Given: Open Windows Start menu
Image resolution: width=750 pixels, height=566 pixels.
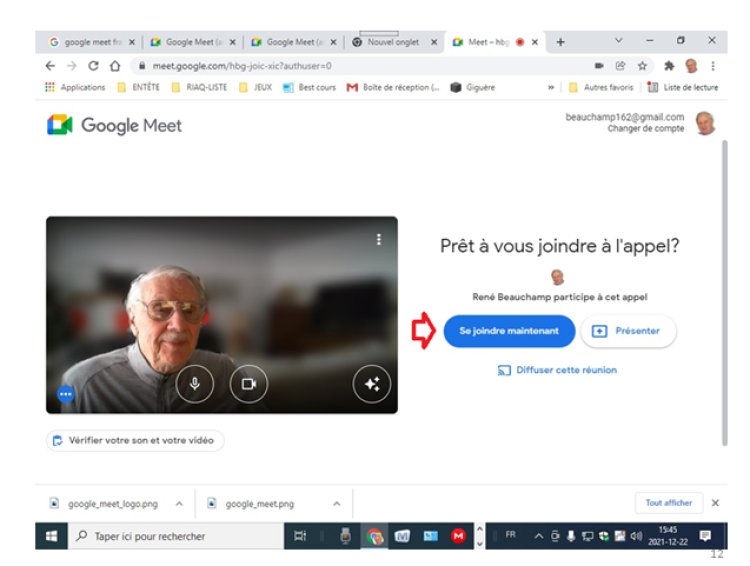Looking at the screenshot, I should coord(51,536).
